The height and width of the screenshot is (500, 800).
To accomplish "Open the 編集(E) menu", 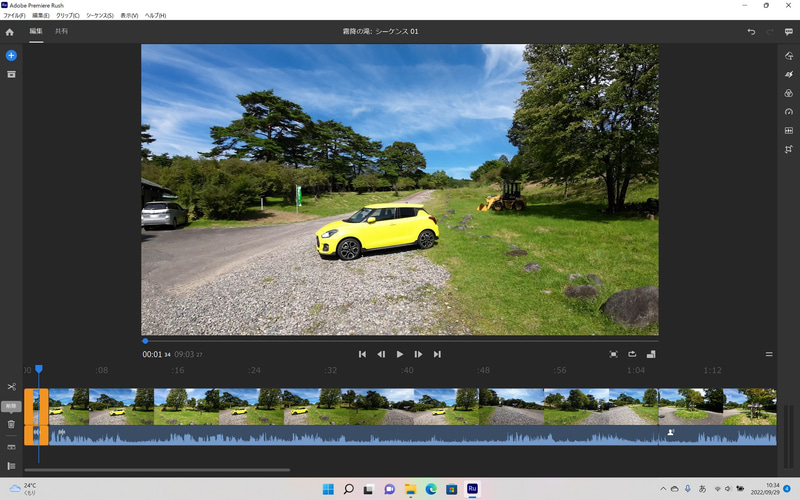I will 41,15.
